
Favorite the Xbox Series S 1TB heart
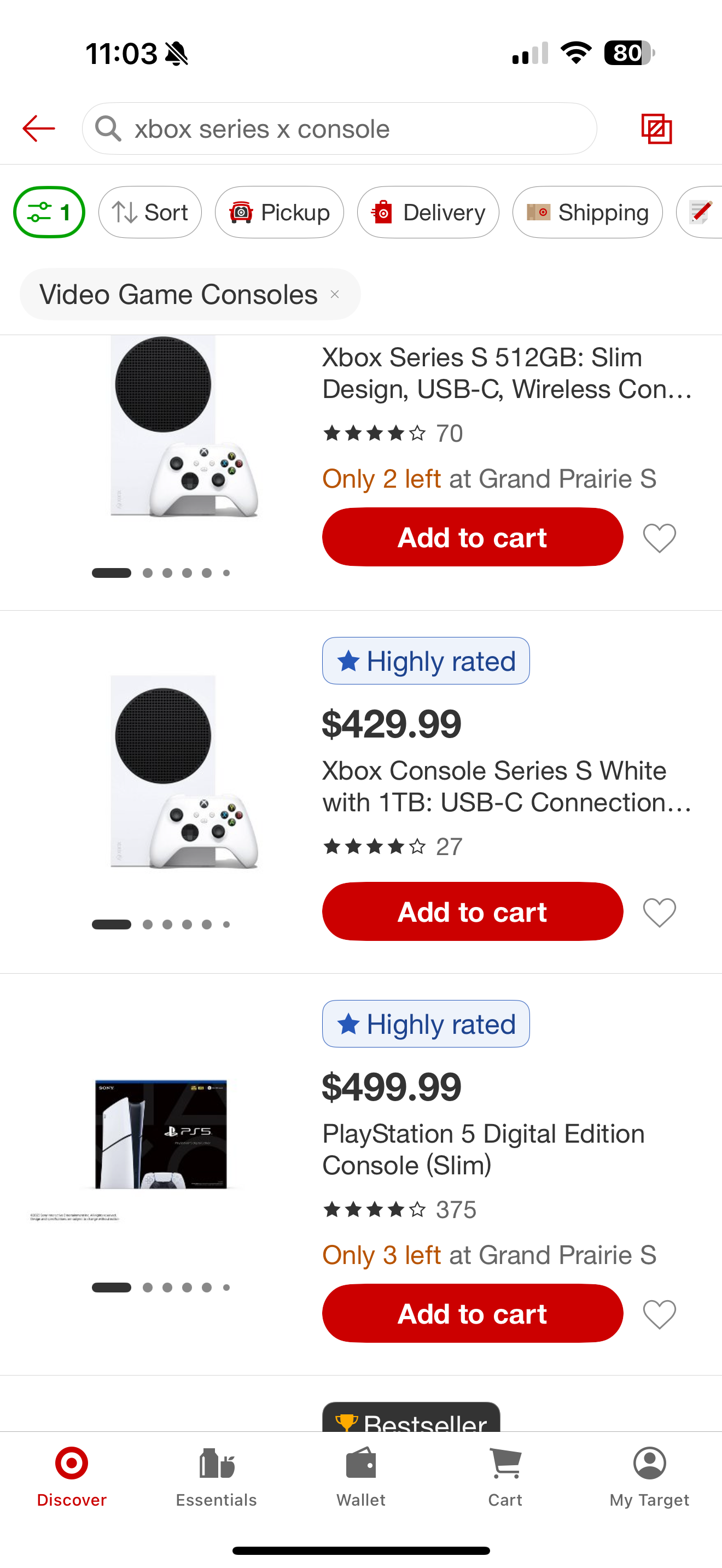pos(659,912)
